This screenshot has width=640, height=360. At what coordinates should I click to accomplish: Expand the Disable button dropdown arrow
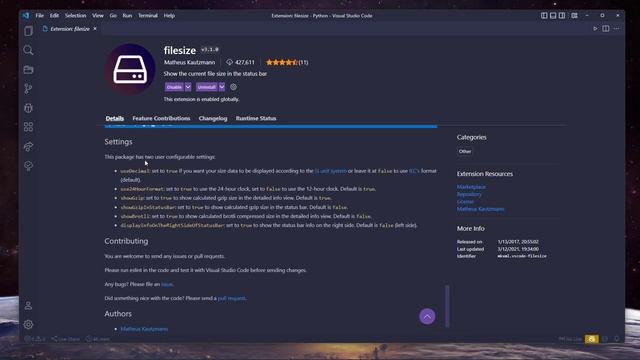[188, 87]
